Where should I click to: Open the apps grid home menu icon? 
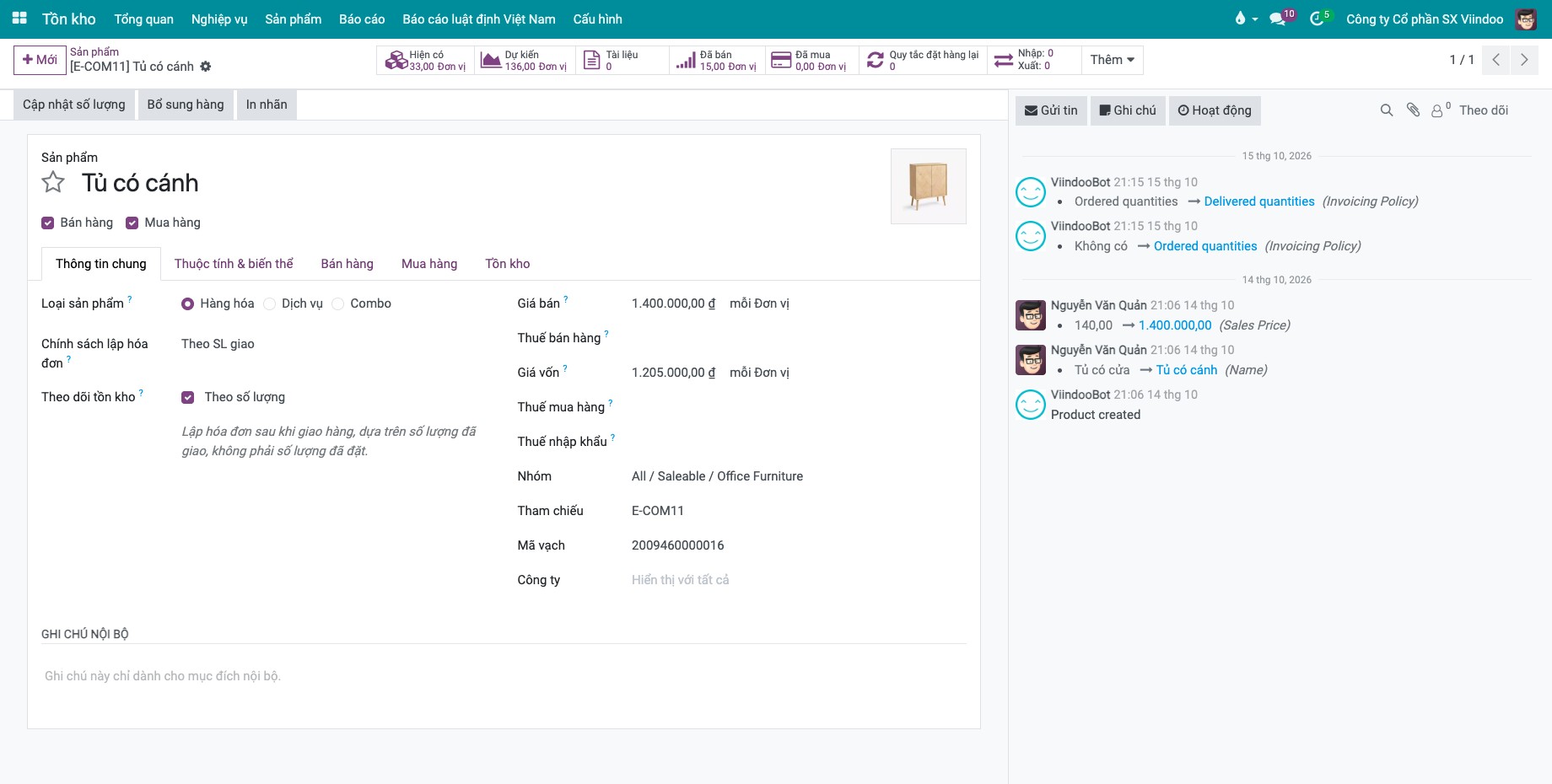[x=19, y=19]
